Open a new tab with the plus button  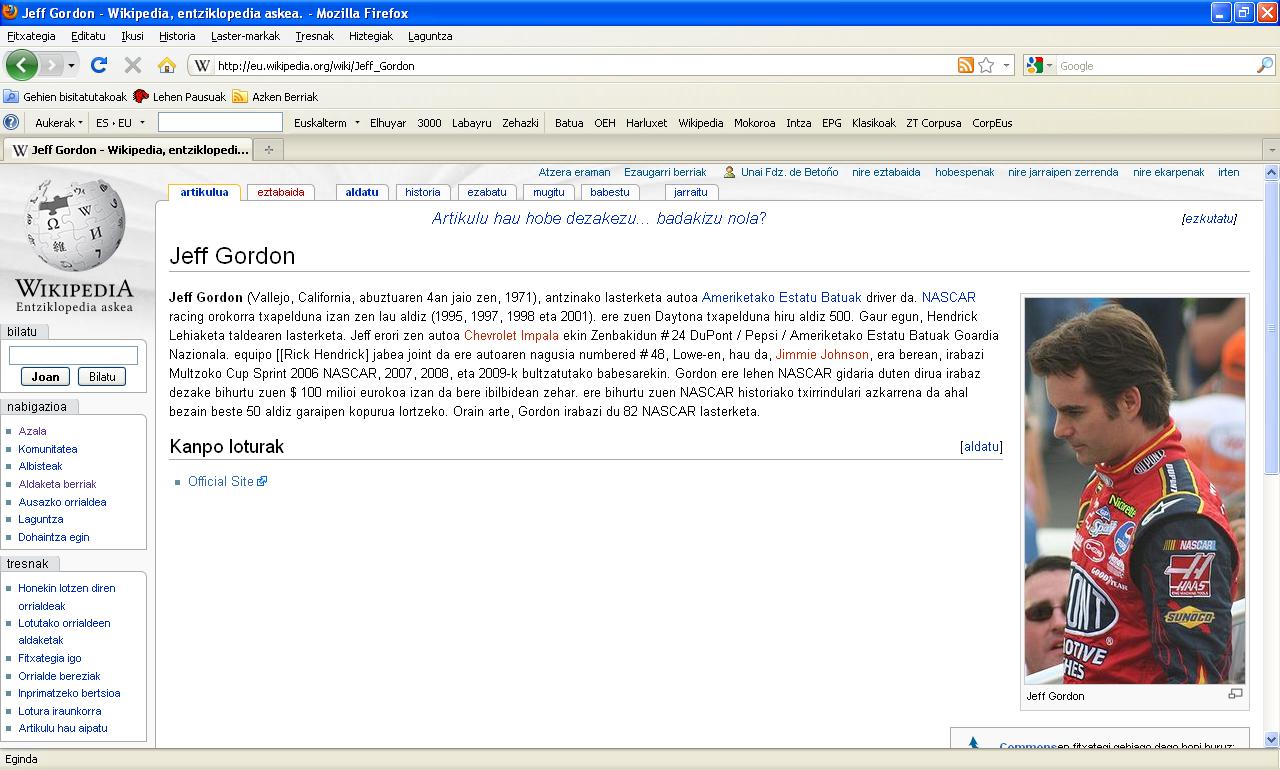point(268,150)
